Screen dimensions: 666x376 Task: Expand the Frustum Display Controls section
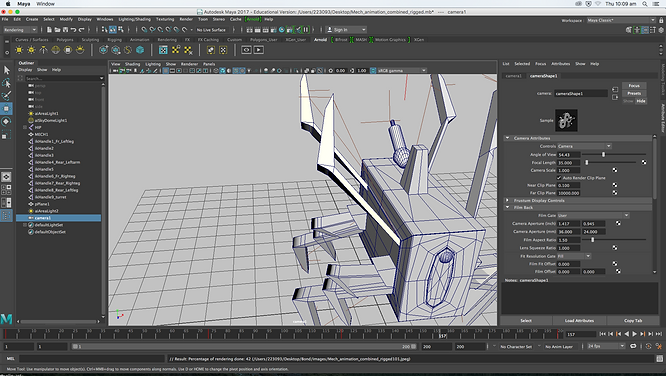[x=508, y=200]
